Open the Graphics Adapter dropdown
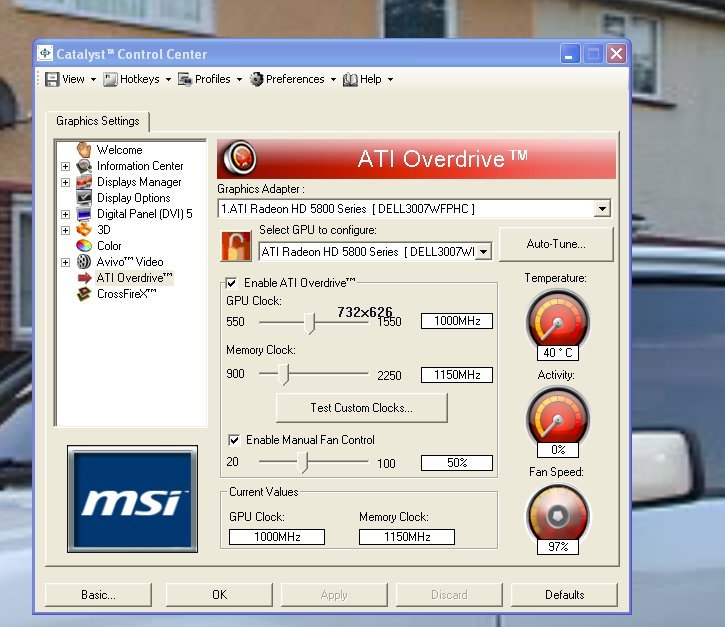The image size is (725, 627). click(x=601, y=209)
